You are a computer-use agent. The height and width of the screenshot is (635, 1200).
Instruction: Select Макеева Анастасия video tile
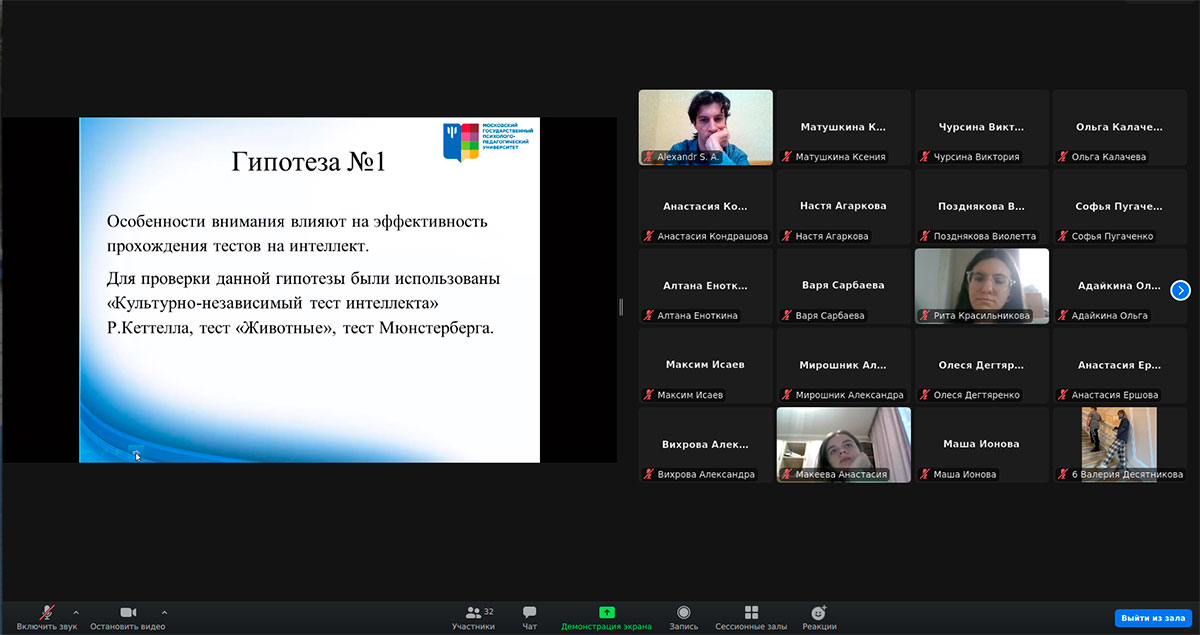844,445
